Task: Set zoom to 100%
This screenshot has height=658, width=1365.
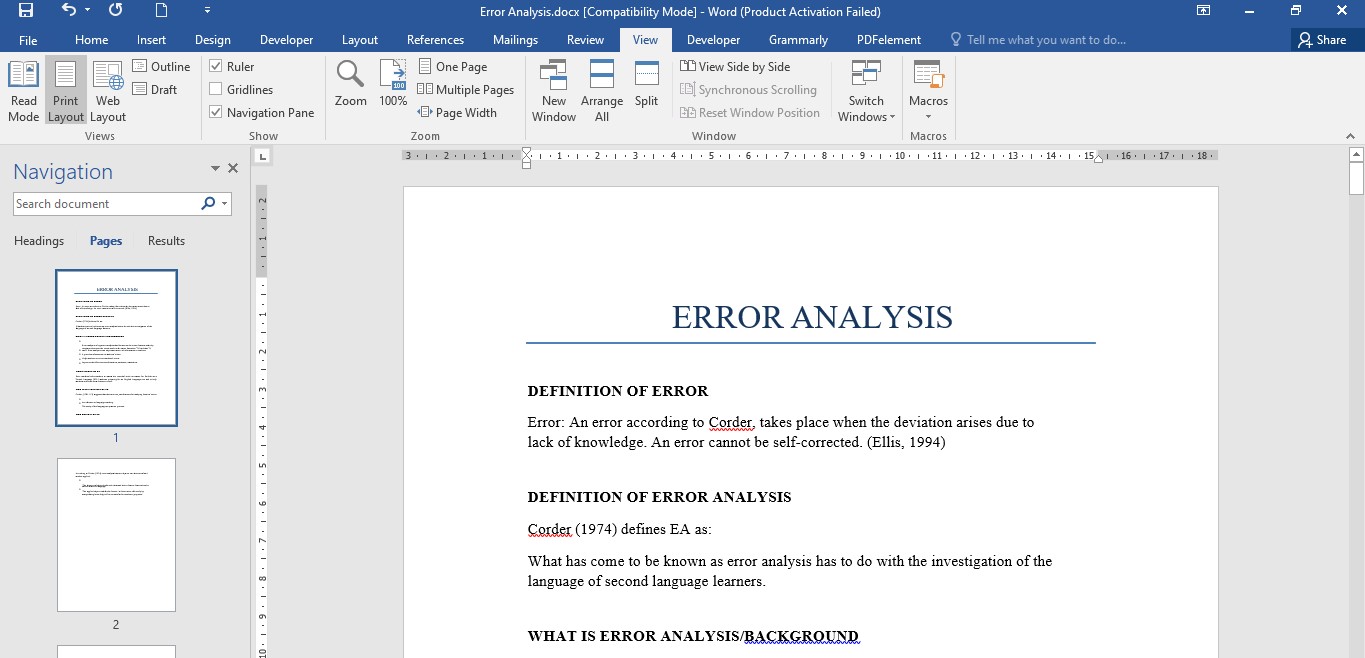Action: point(393,84)
